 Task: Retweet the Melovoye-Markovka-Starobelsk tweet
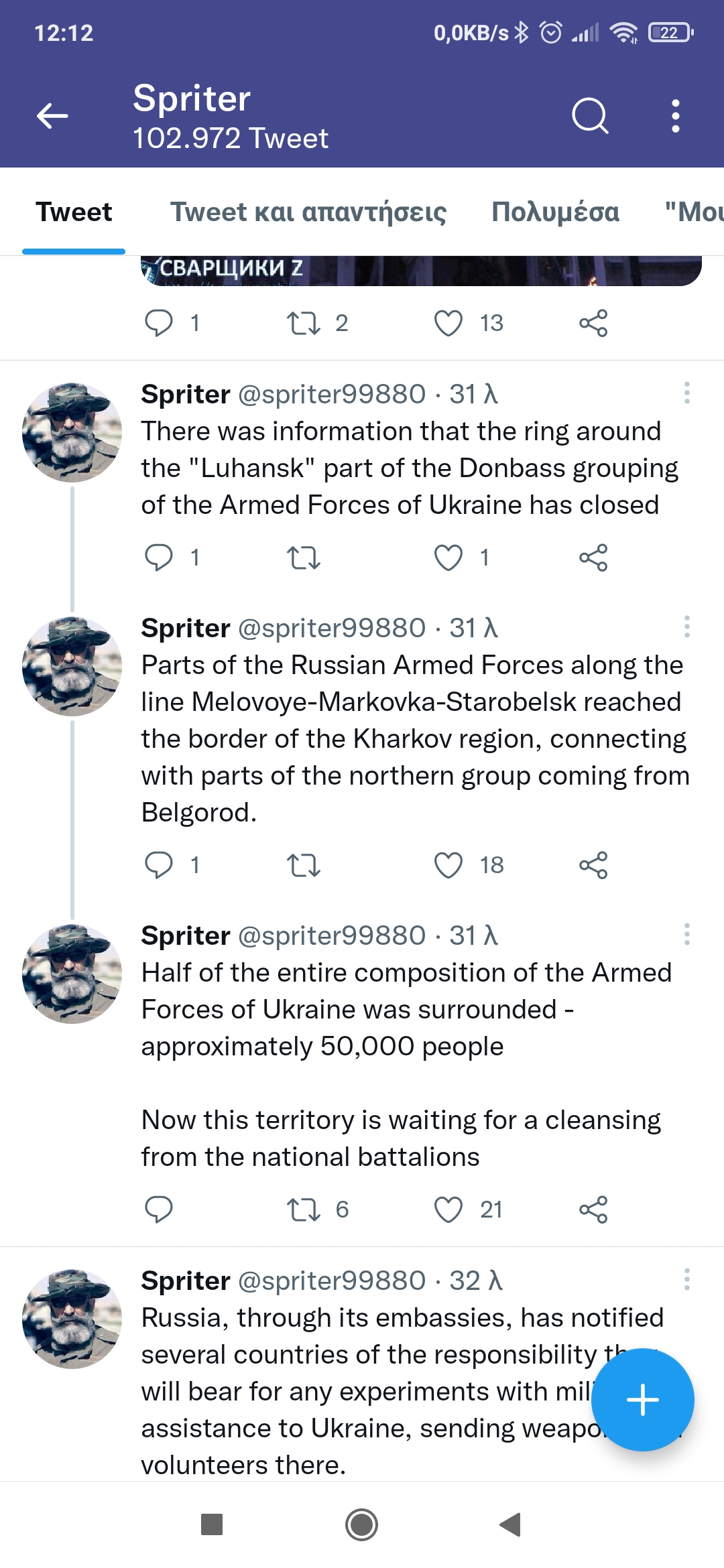304,865
